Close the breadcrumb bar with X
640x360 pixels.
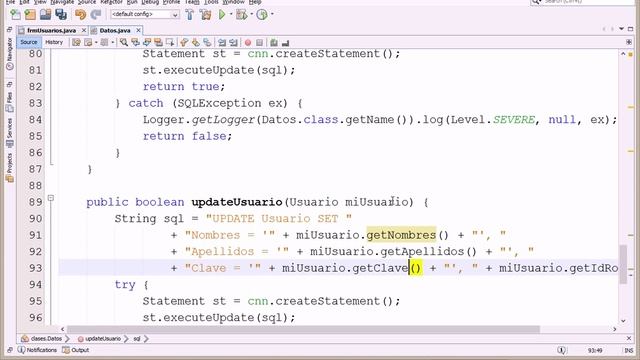click(629, 338)
